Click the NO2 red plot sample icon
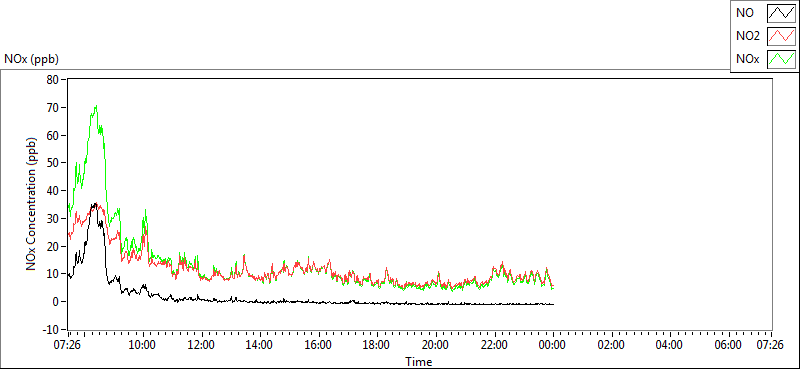 pyautogui.click(x=782, y=36)
